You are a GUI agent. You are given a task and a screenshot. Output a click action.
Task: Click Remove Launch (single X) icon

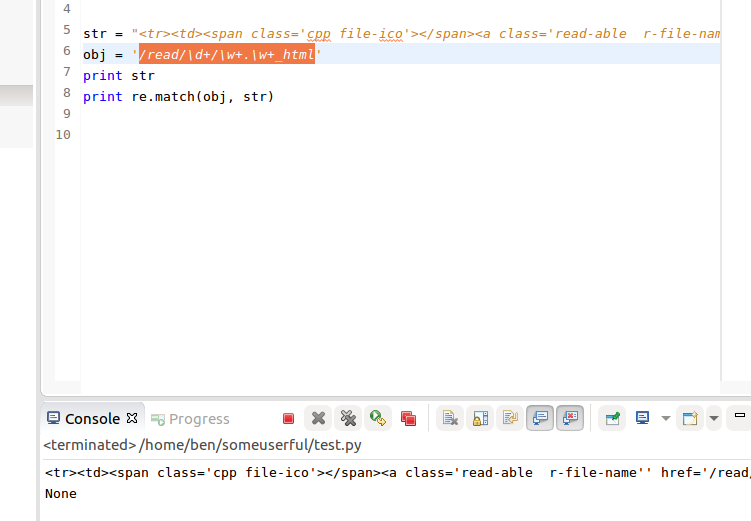[x=318, y=418]
